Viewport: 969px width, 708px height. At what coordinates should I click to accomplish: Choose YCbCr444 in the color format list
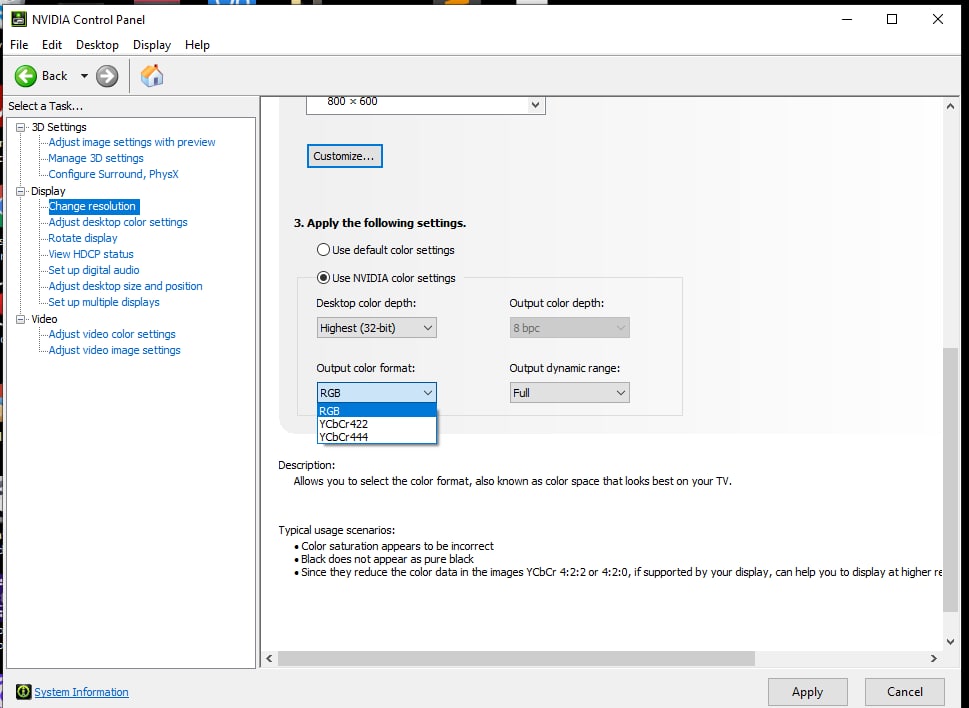[376, 437]
